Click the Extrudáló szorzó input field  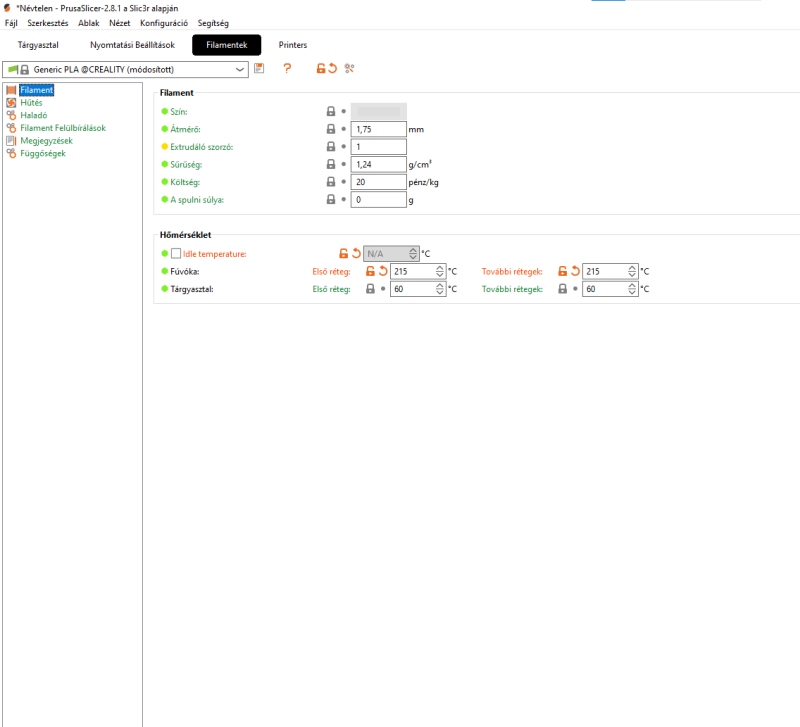click(x=379, y=147)
